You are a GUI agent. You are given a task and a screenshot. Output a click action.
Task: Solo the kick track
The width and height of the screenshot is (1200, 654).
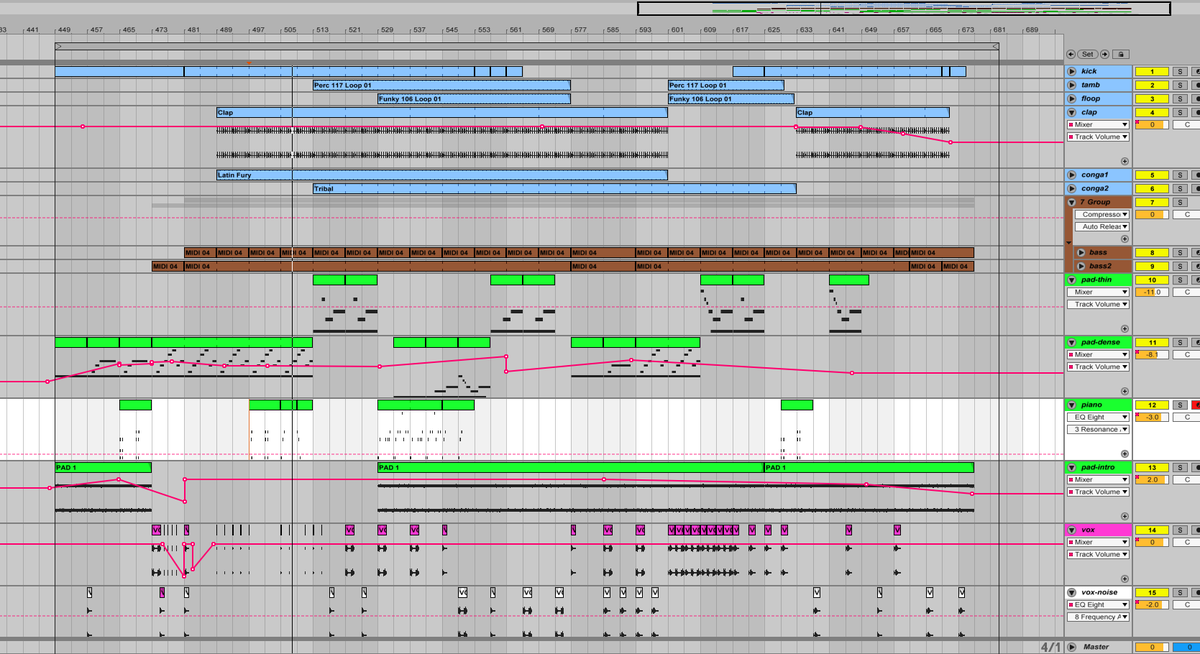1180,71
